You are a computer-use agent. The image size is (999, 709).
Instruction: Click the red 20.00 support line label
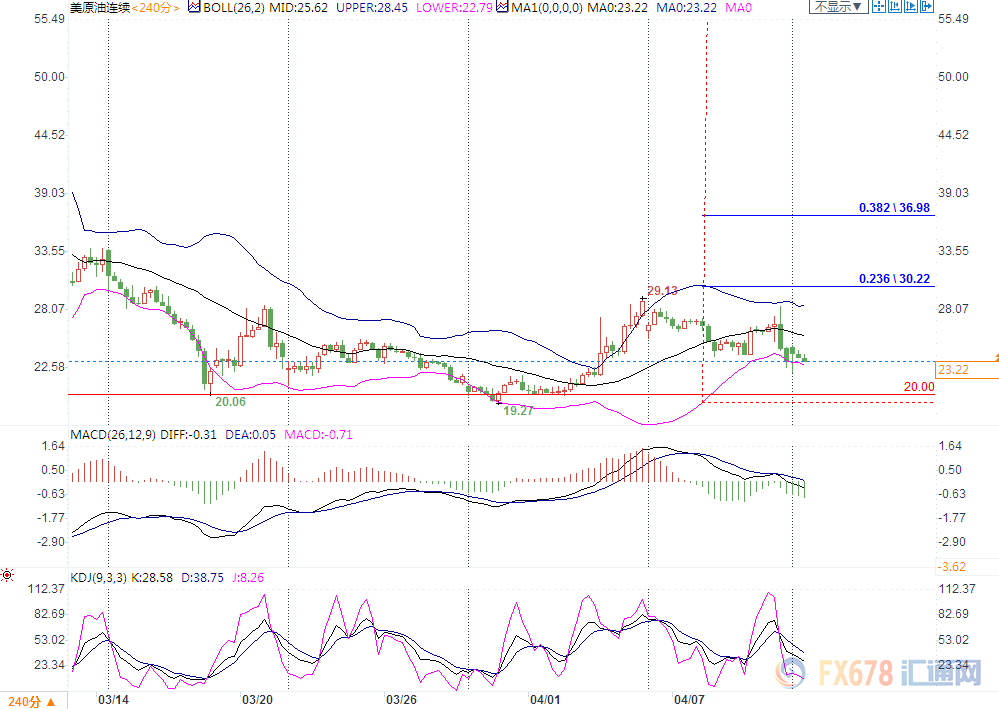917,387
